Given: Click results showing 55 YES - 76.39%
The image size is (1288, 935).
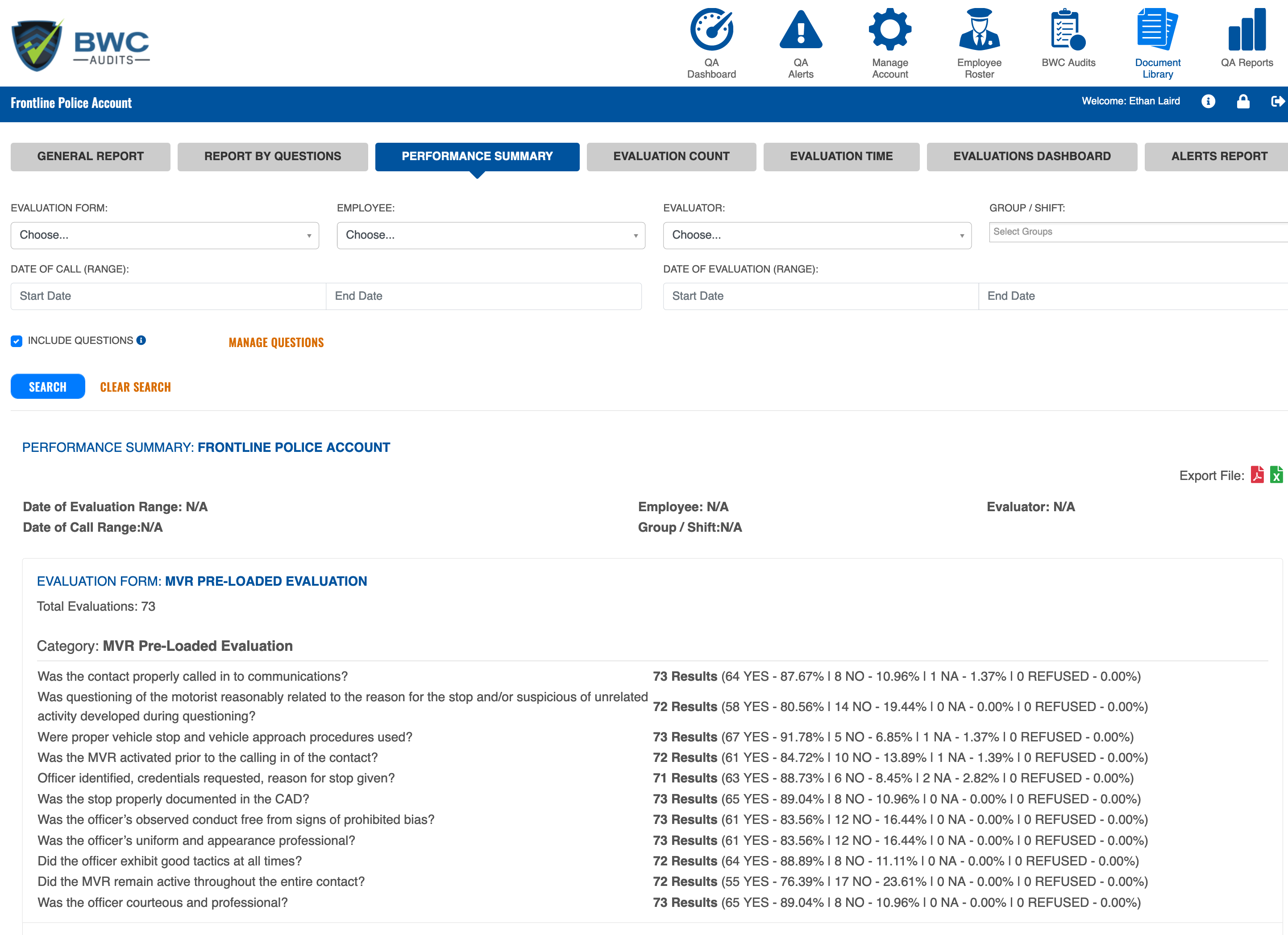Looking at the screenshot, I should pos(900,881).
